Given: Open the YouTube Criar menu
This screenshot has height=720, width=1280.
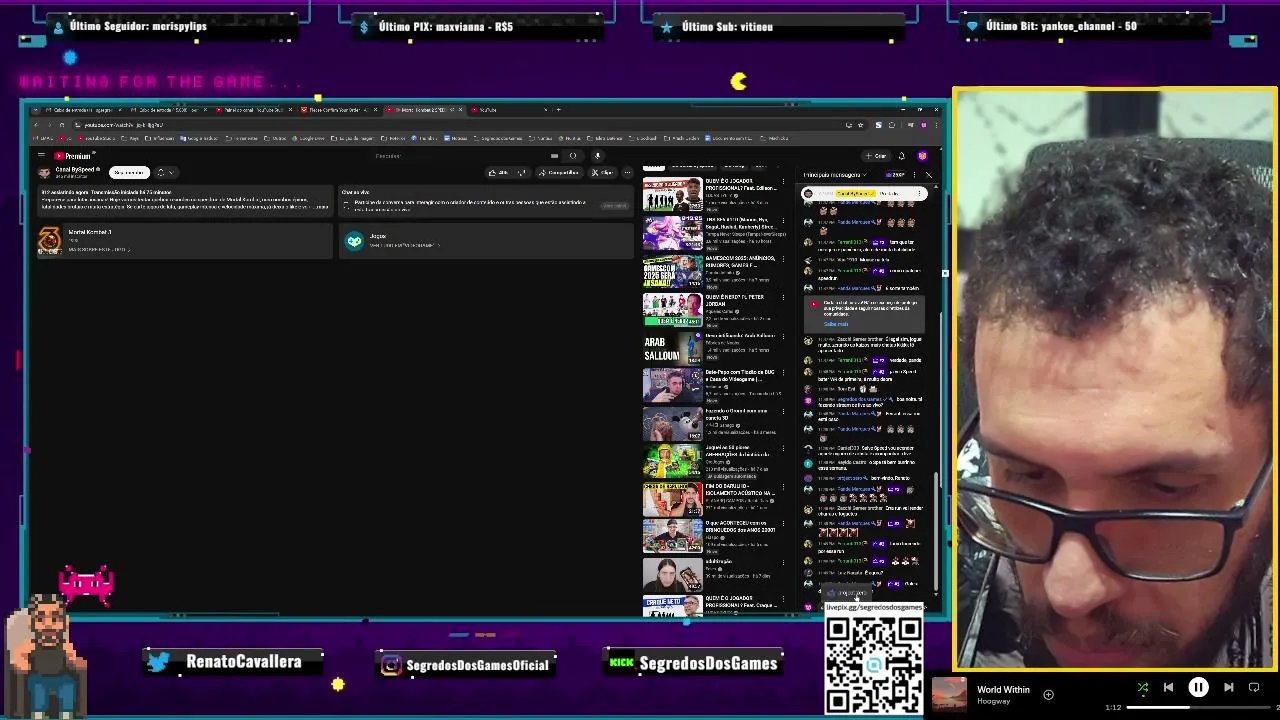Looking at the screenshot, I should [876, 156].
